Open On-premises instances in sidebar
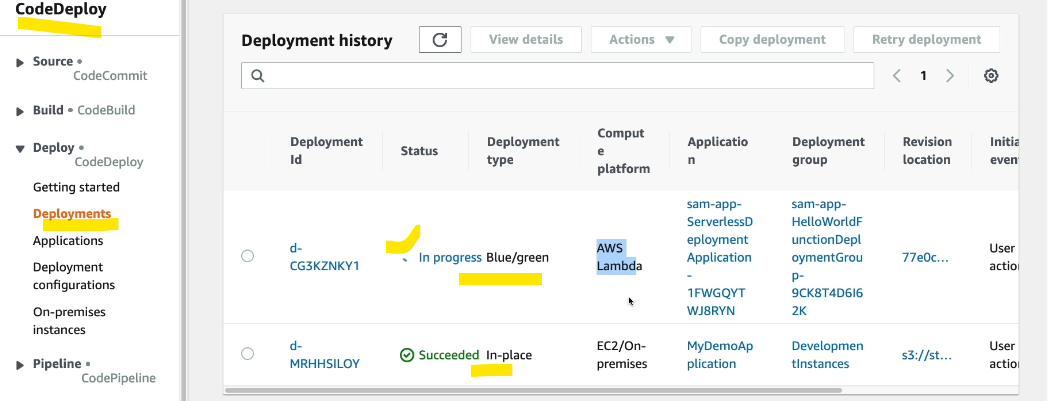This screenshot has width=1058, height=401. click(x=69, y=321)
